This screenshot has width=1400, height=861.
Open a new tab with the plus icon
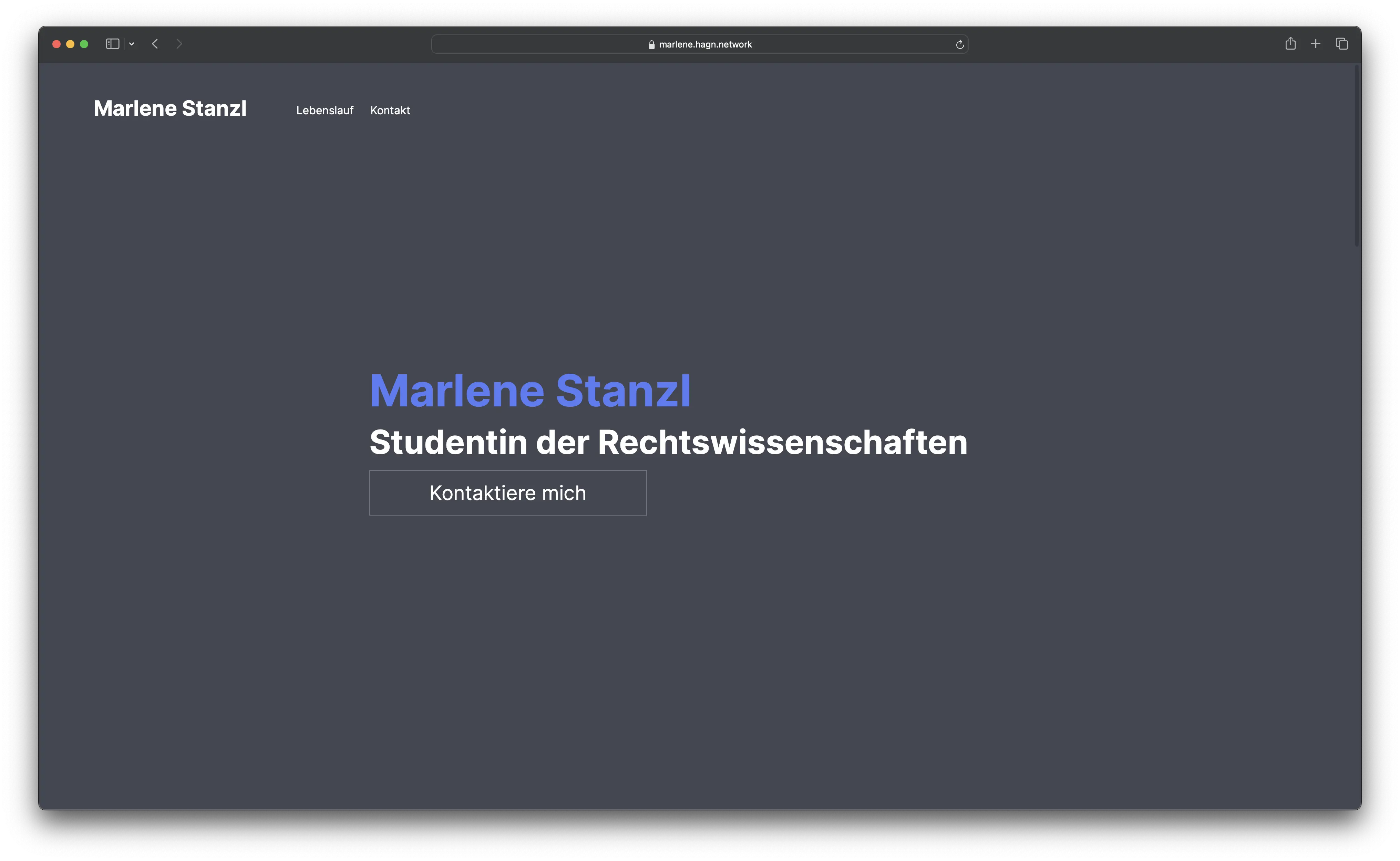pyautogui.click(x=1316, y=44)
